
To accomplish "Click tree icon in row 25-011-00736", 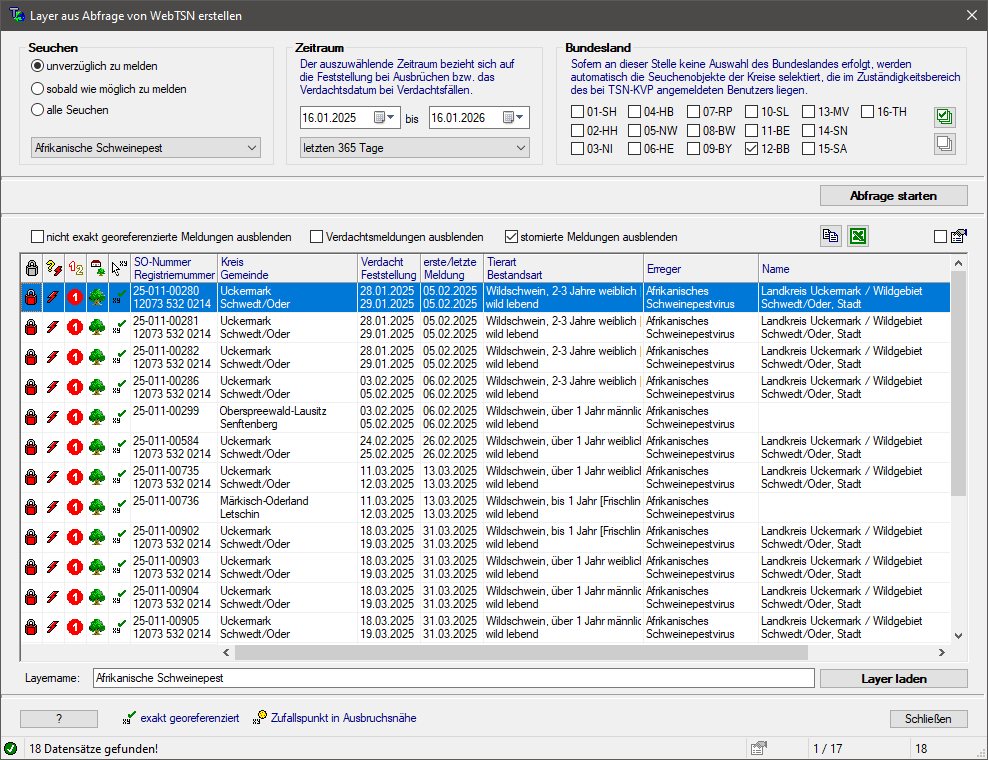I will [x=97, y=507].
